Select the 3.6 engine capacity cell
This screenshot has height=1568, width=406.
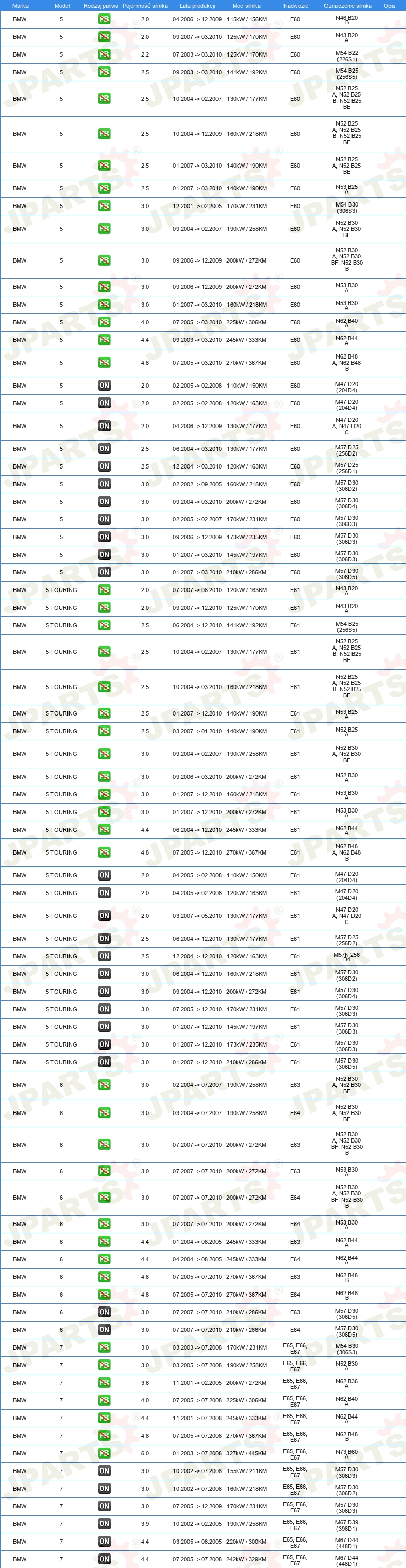145,1383
